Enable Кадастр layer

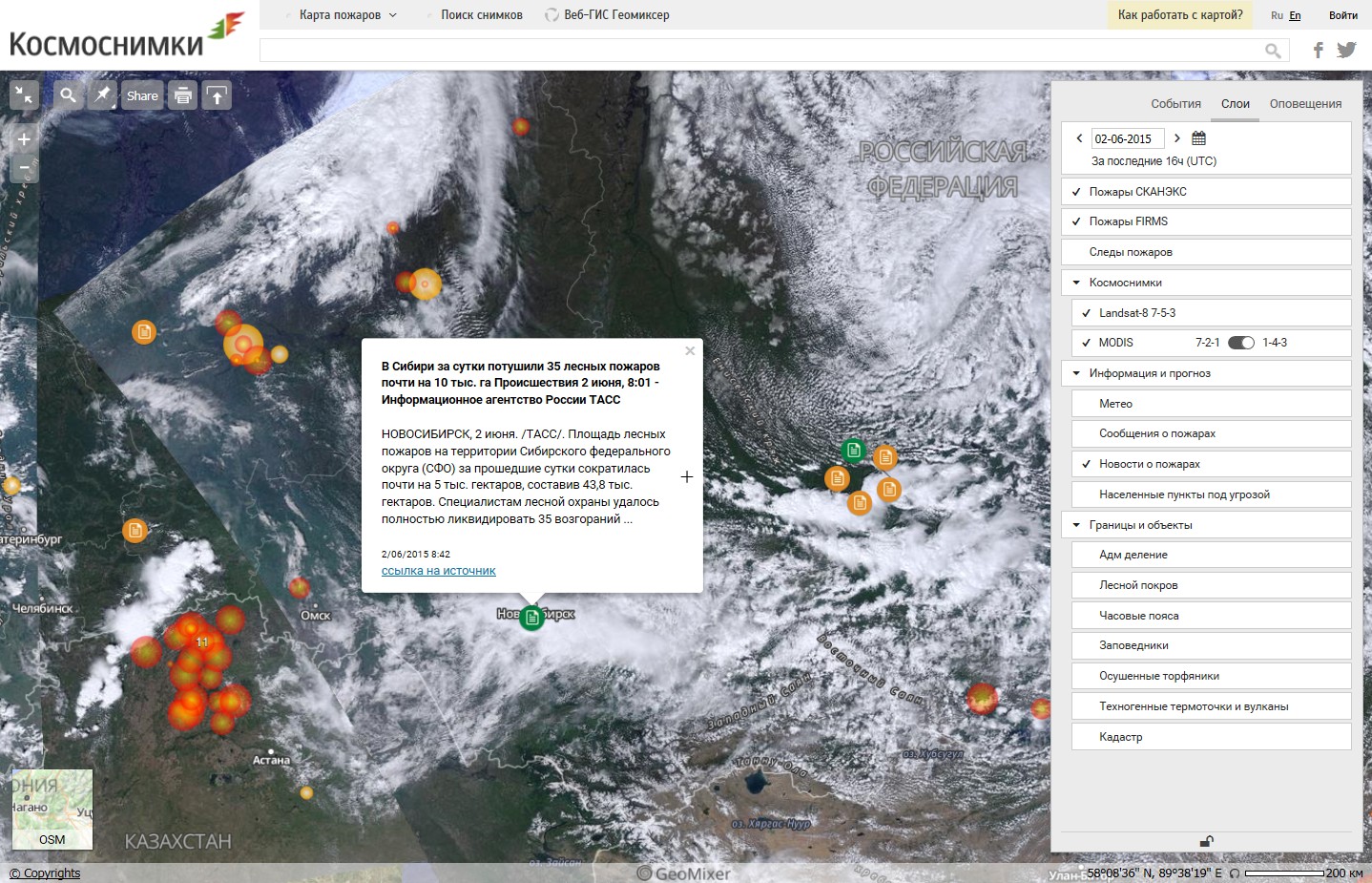(1212, 737)
